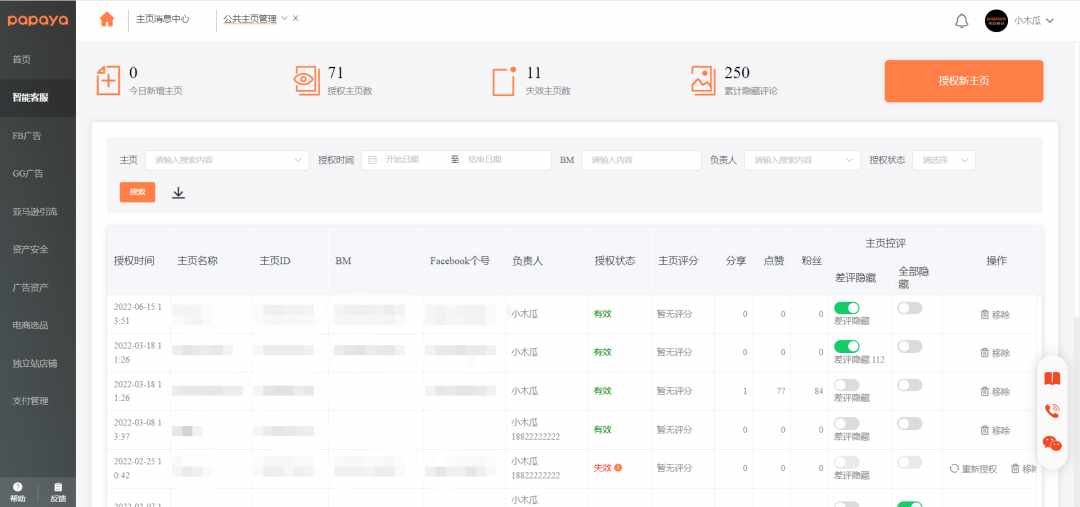Open the notification bell
Screen dimensions: 1080x507
coord(962,21)
